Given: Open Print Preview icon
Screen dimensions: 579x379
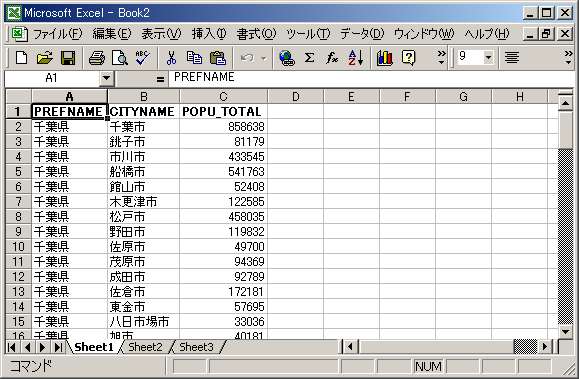Looking at the screenshot, I should 120,58.
